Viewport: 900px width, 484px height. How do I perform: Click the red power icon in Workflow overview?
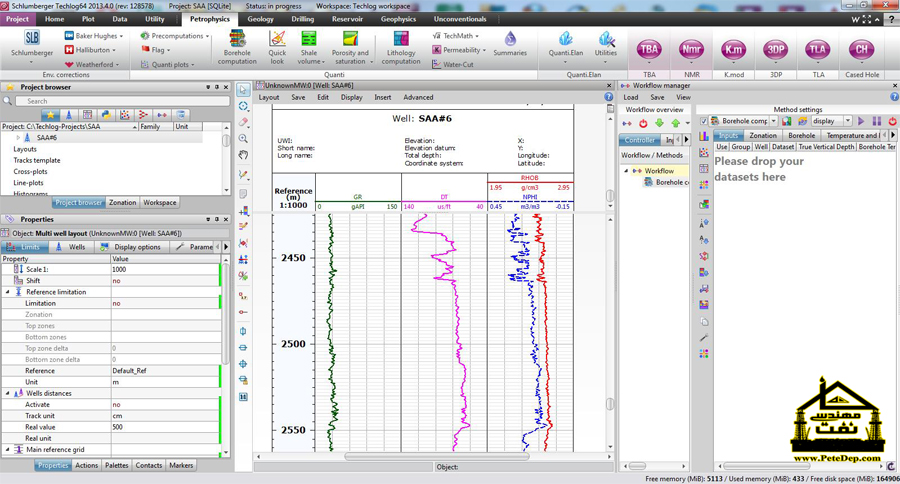(643, 123)
